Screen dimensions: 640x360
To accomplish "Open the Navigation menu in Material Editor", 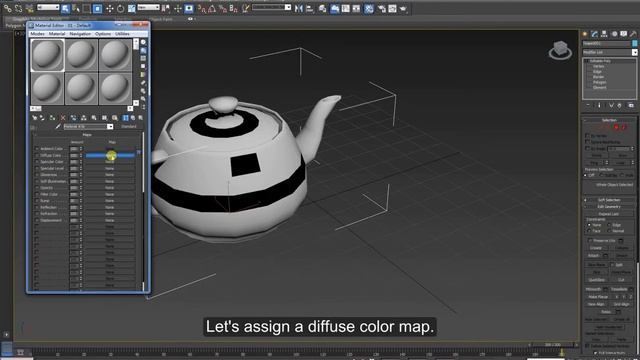I will (x=80, y=34).
